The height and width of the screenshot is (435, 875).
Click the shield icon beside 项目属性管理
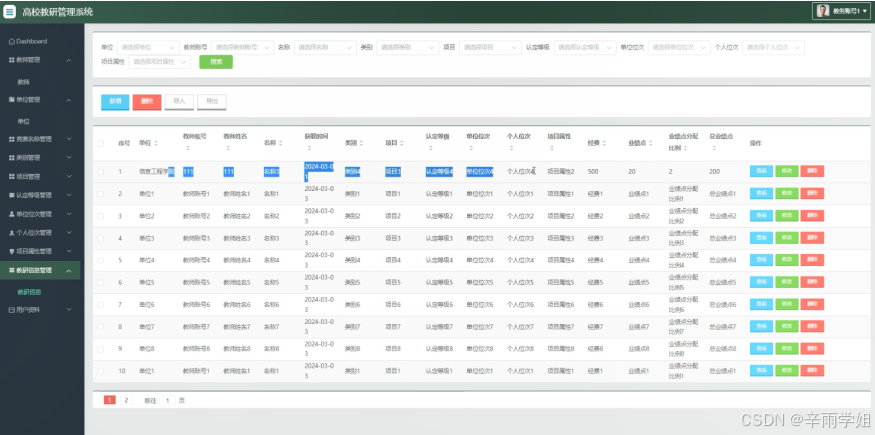coord(12,252)
